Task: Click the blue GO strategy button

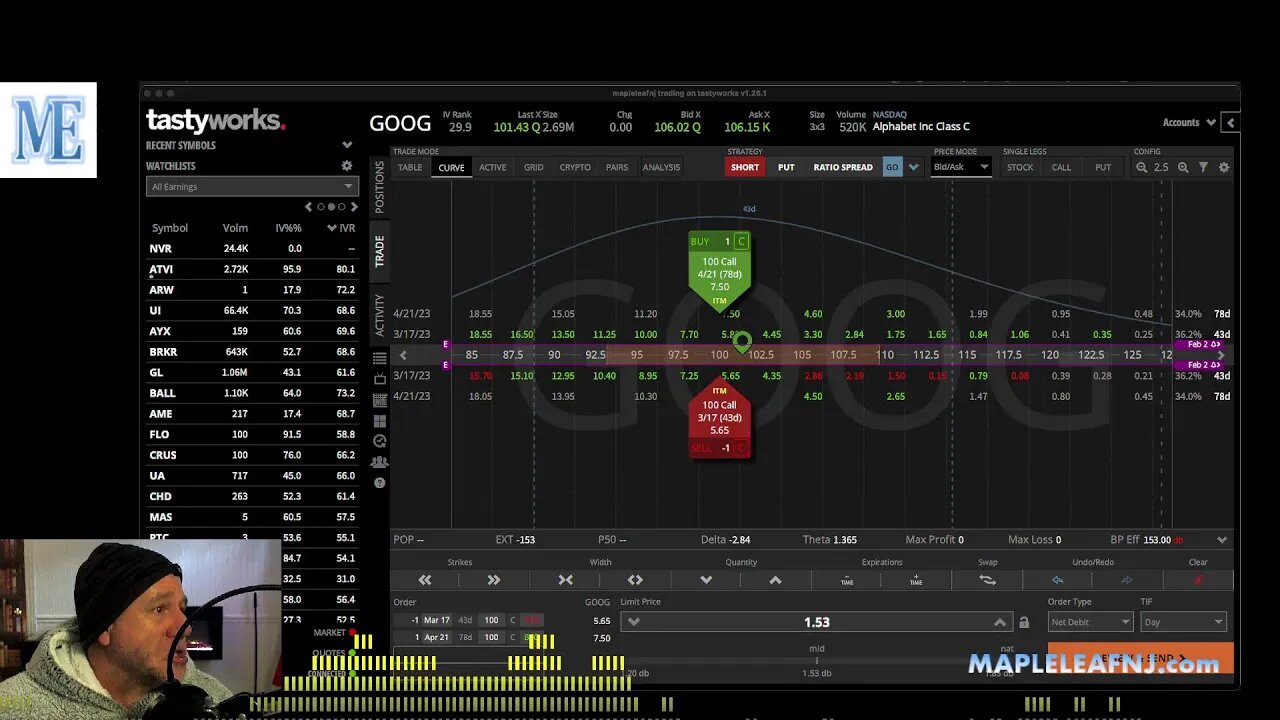Action: (892, 167)
